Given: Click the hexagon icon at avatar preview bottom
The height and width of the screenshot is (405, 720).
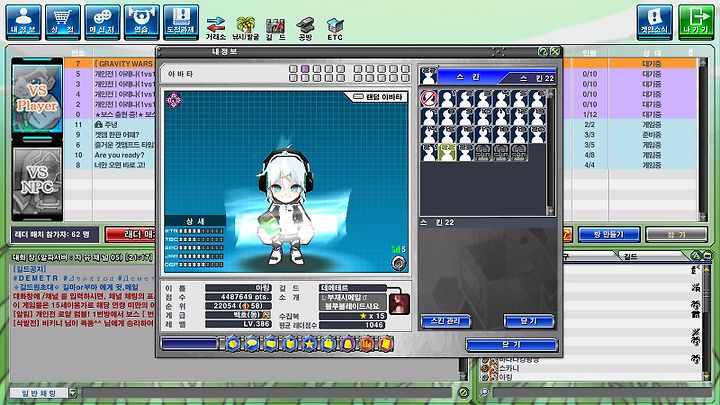Looking at the screenshot, I should 399,263.
